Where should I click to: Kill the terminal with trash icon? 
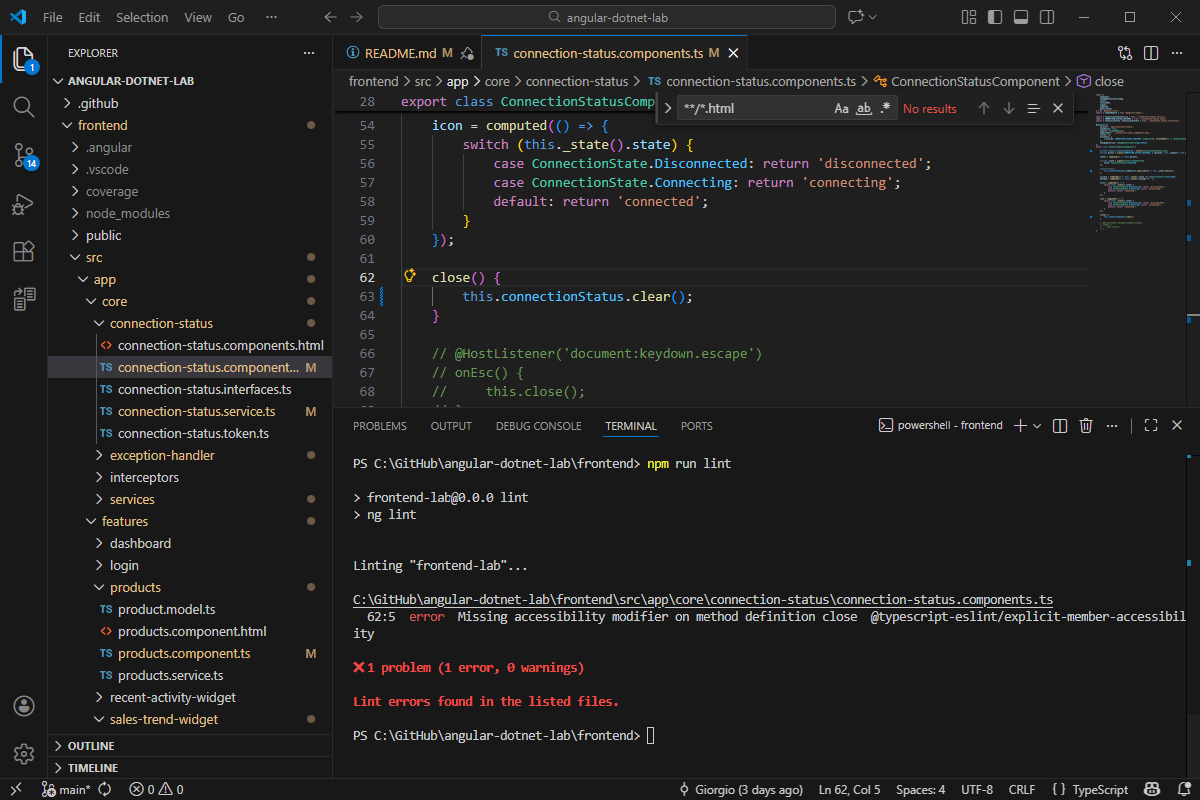(1086, 425)
